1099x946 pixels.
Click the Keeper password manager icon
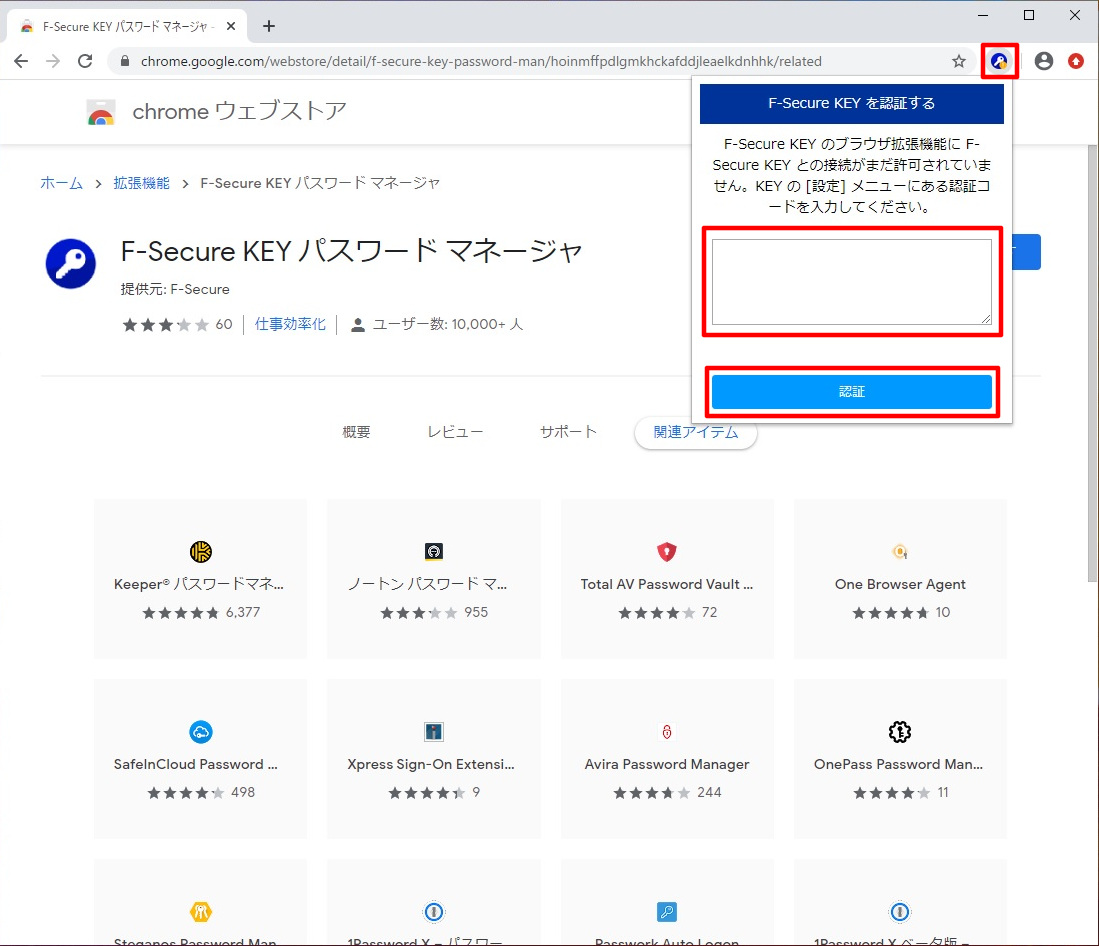tap(200, 552)
